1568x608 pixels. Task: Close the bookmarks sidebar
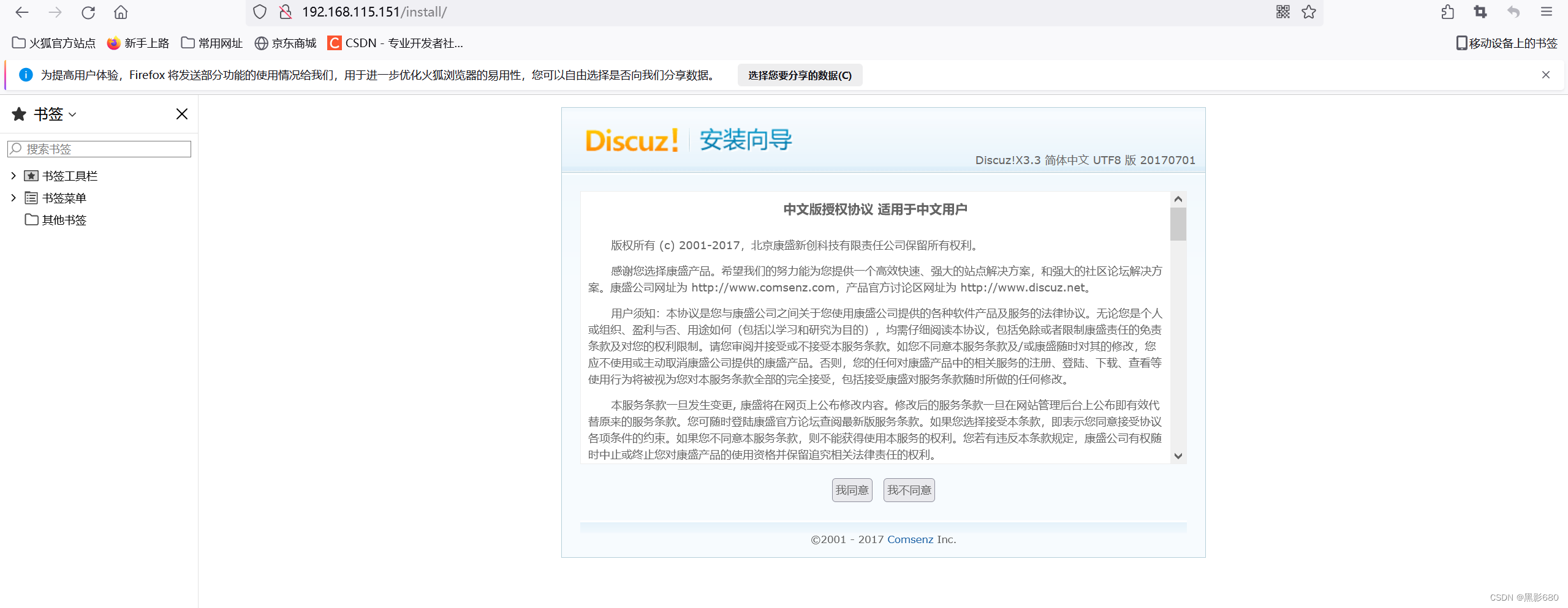182,114
